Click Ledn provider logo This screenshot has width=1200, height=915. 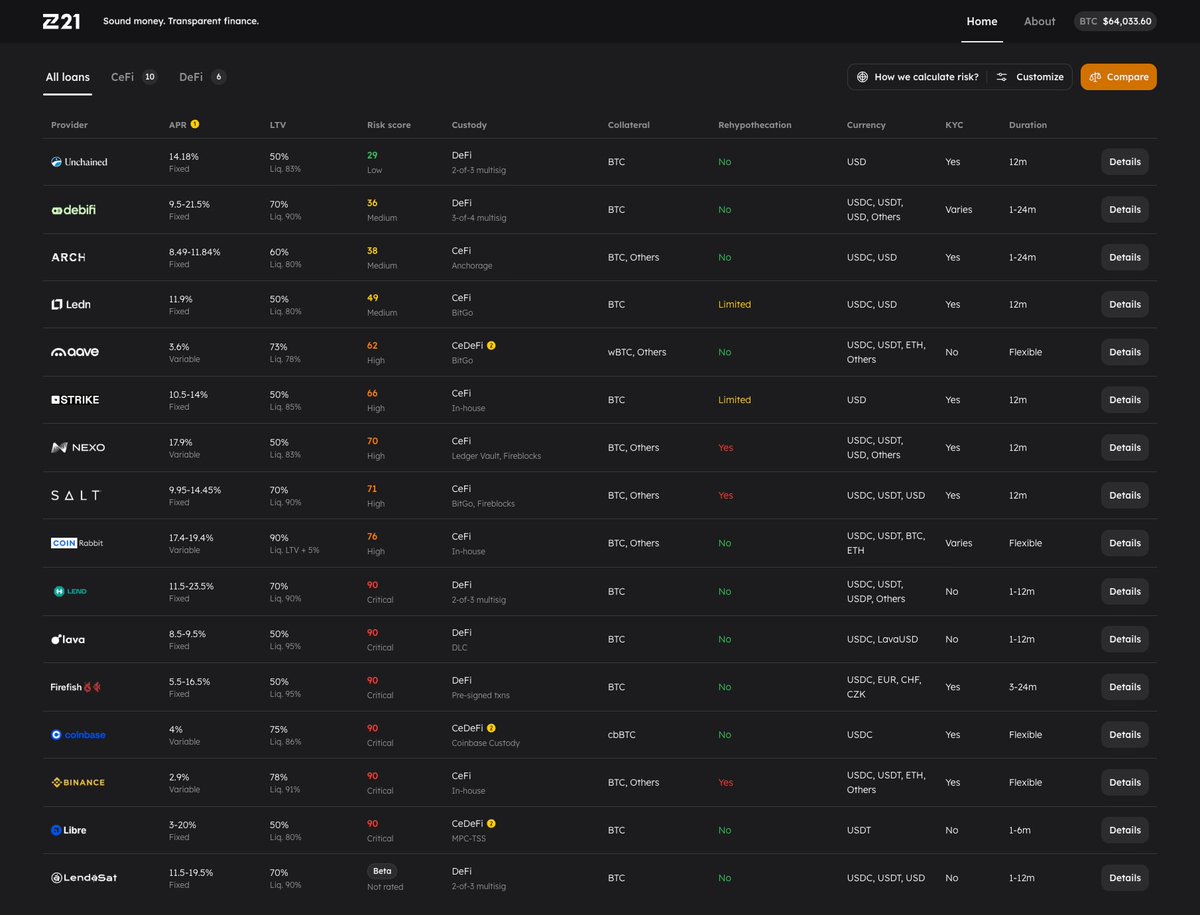click(x=71, y=304)
